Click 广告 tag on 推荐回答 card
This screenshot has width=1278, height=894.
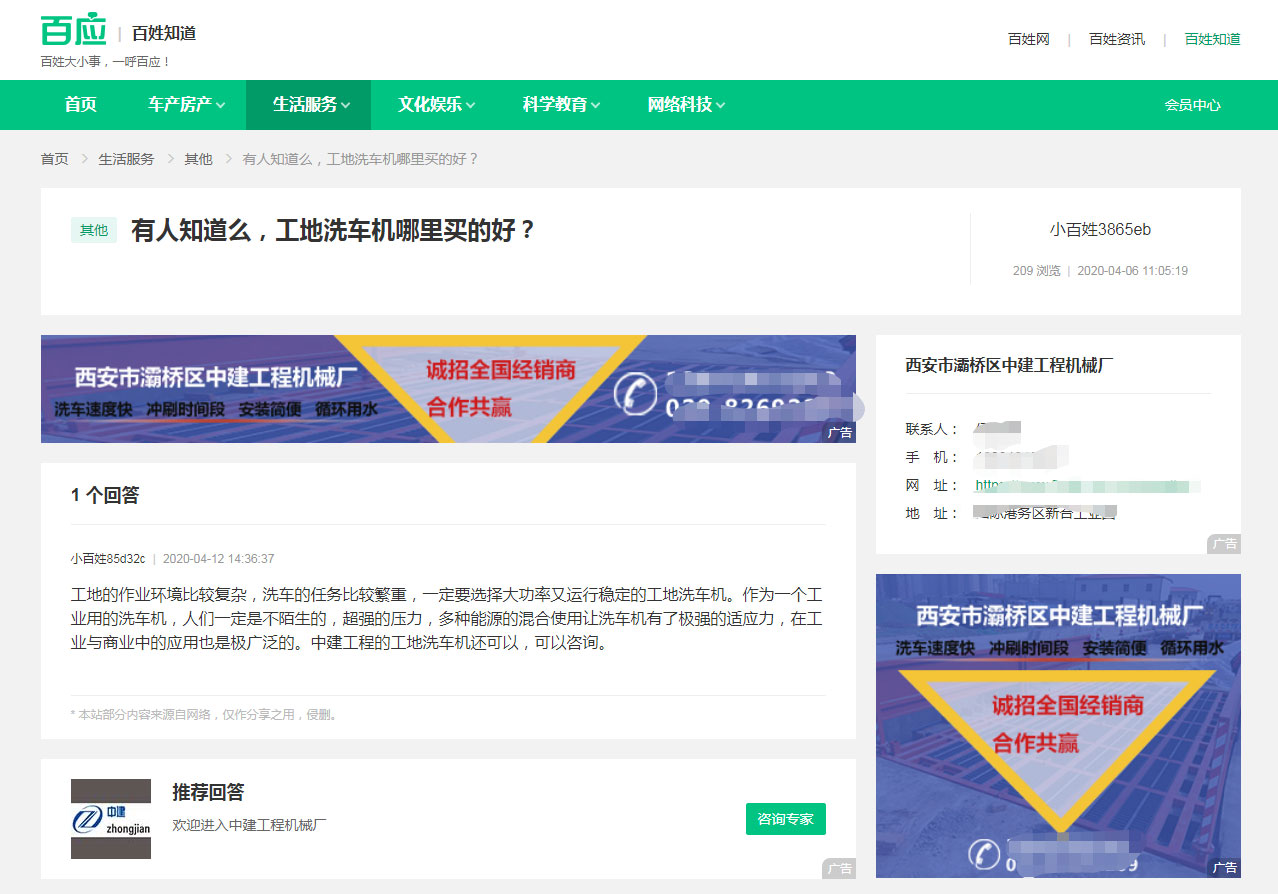[839, 869]
